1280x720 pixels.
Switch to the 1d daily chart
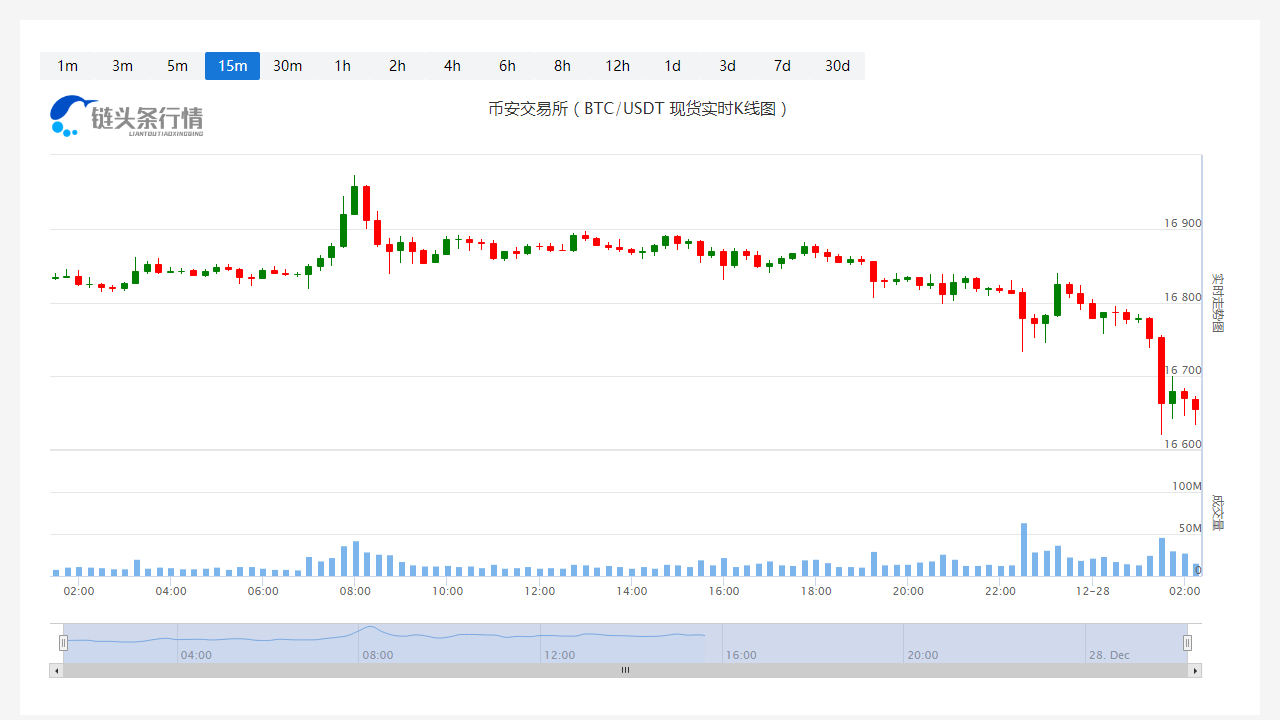672,66
